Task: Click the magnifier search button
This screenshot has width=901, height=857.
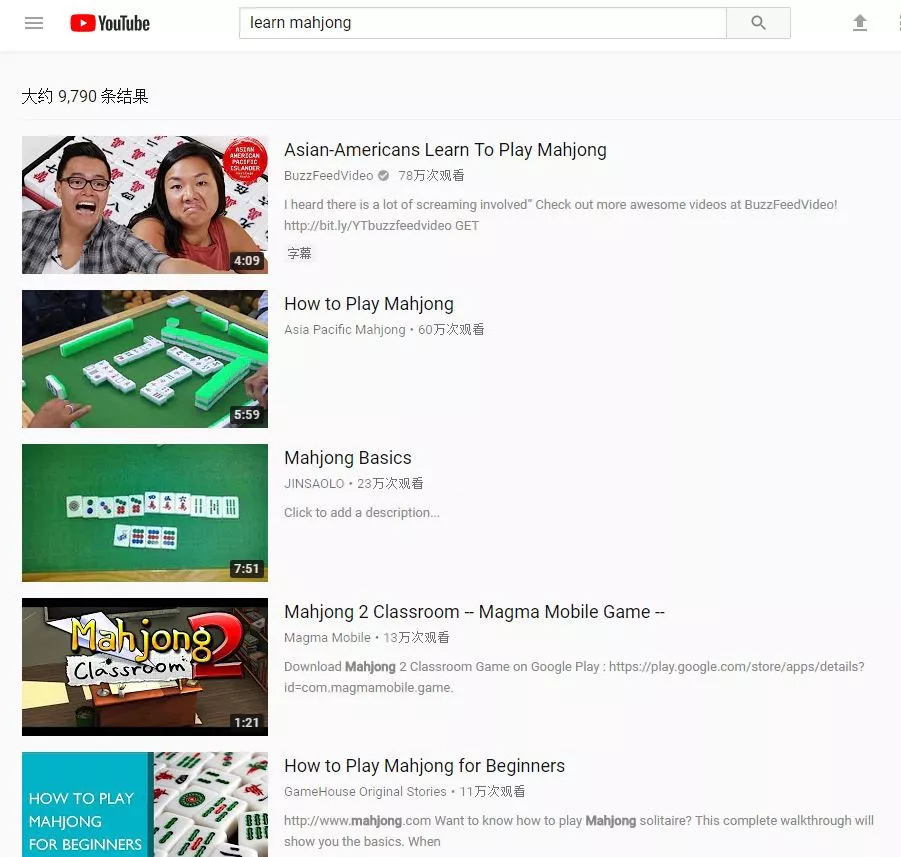Action: pyautogui.click(x=758, y=23)
